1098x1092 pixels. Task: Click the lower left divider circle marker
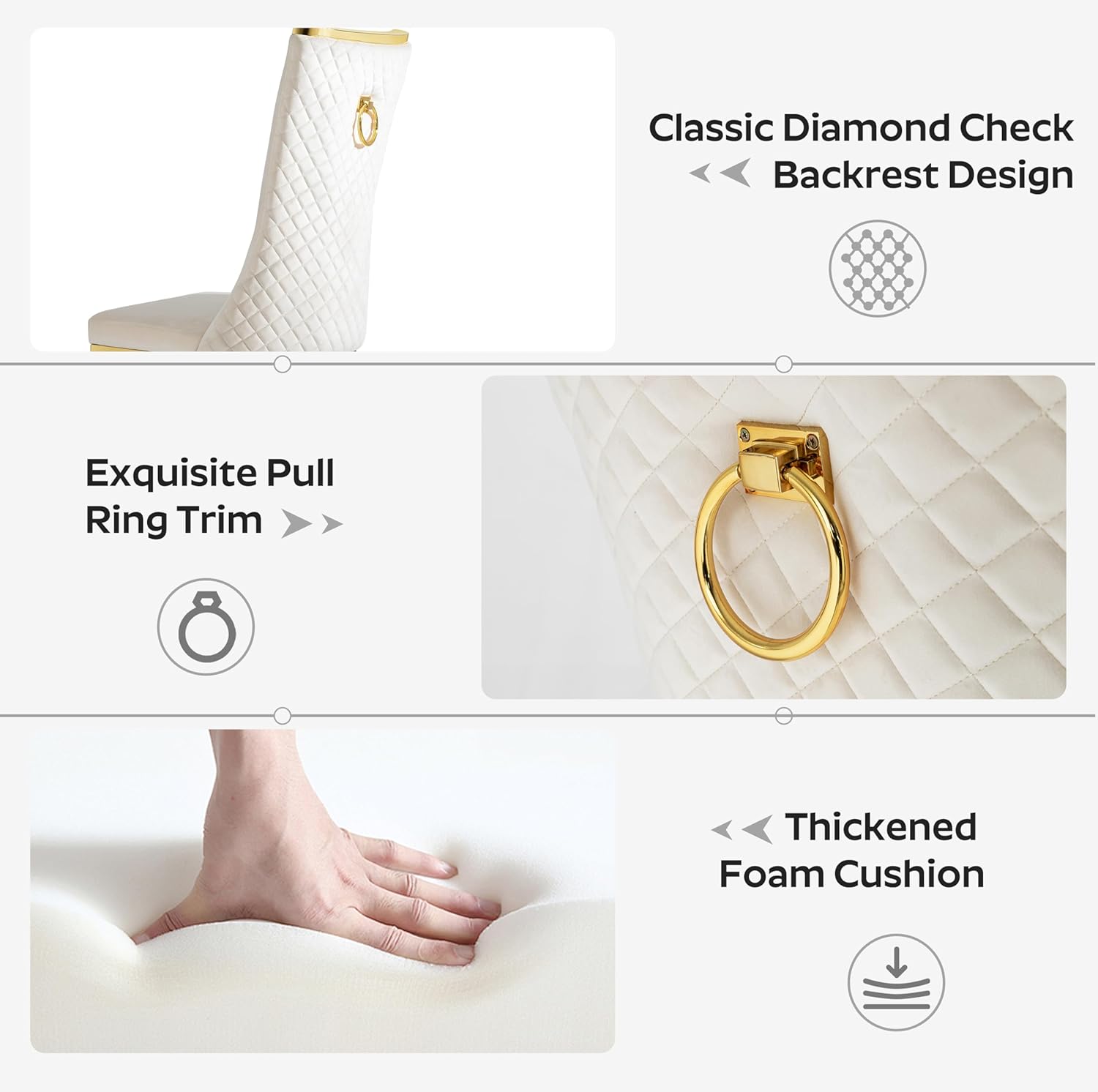[x=282, y=716]
